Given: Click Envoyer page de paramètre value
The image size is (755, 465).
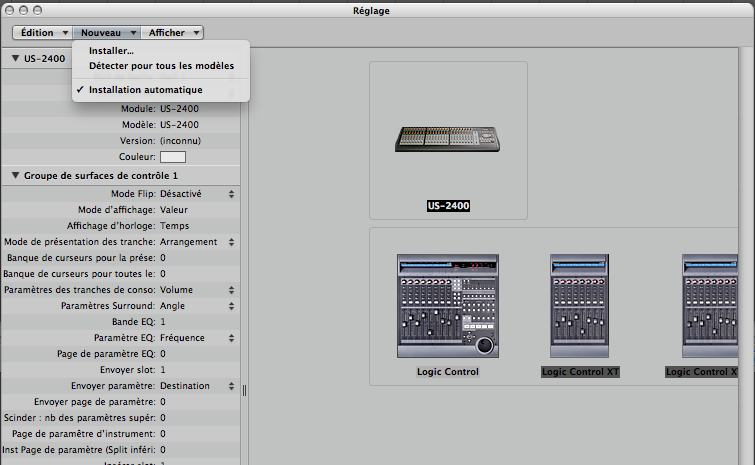Looking at the screenshot, I should pyautogui.click(x=163, y=402).
